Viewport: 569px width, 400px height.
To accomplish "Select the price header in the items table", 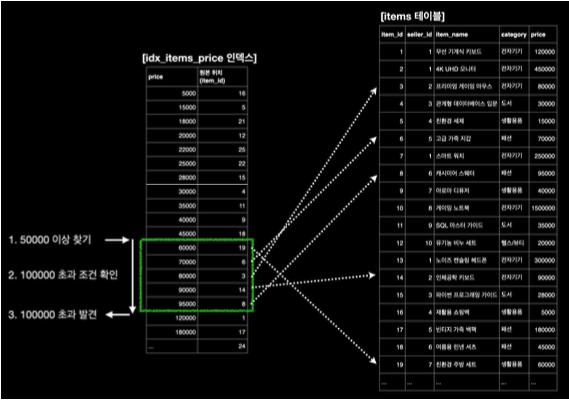I will pos(538,34).
